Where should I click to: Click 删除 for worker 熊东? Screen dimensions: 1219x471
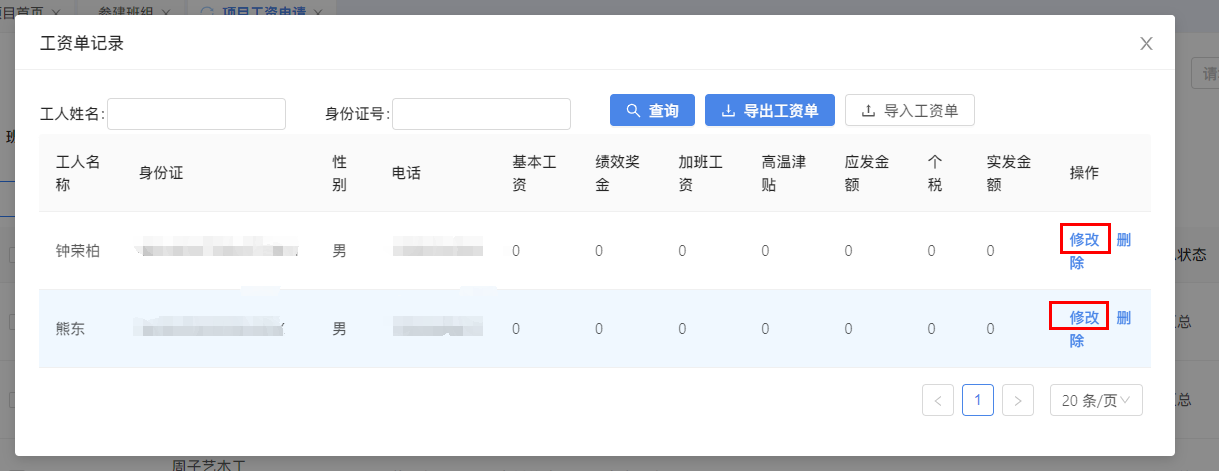1123,317
